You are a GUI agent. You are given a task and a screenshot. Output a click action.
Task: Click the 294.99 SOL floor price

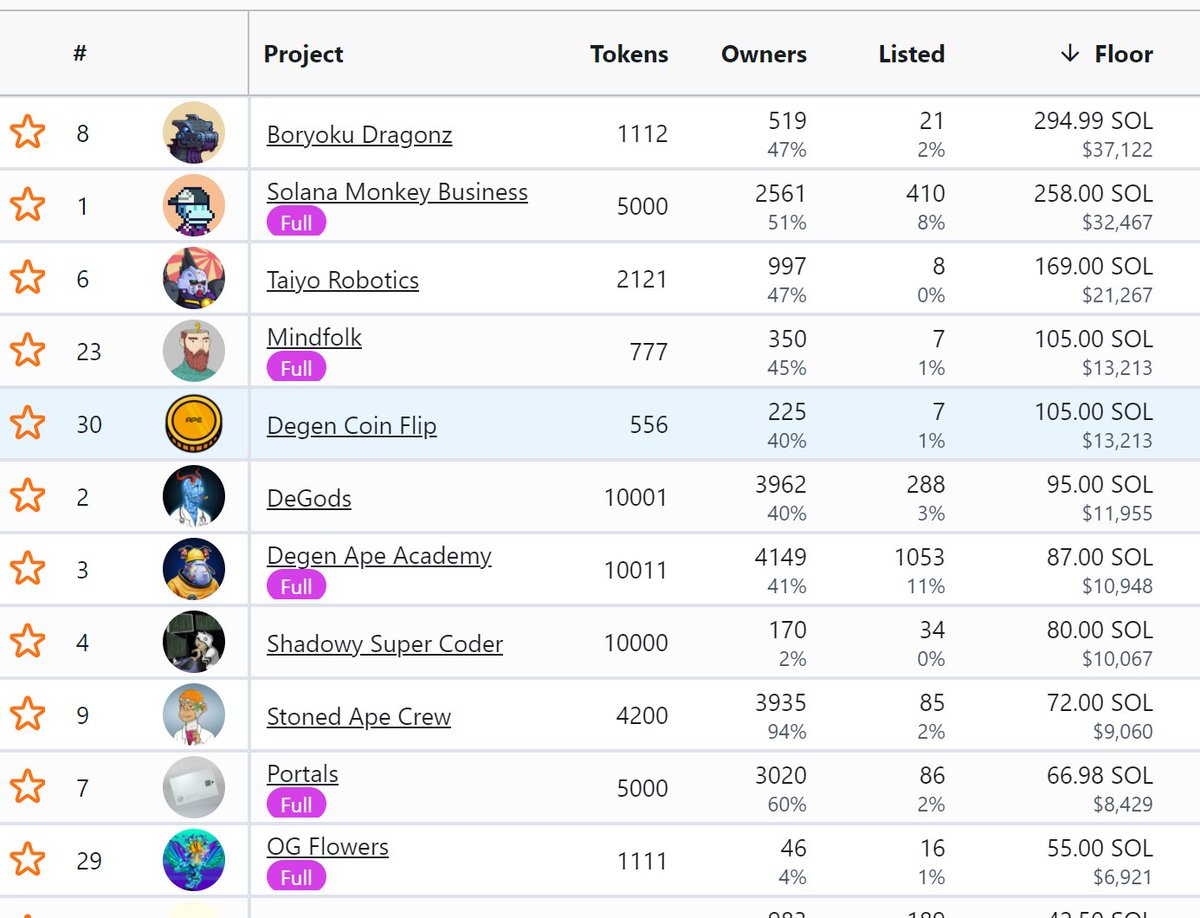[1093, 121]
